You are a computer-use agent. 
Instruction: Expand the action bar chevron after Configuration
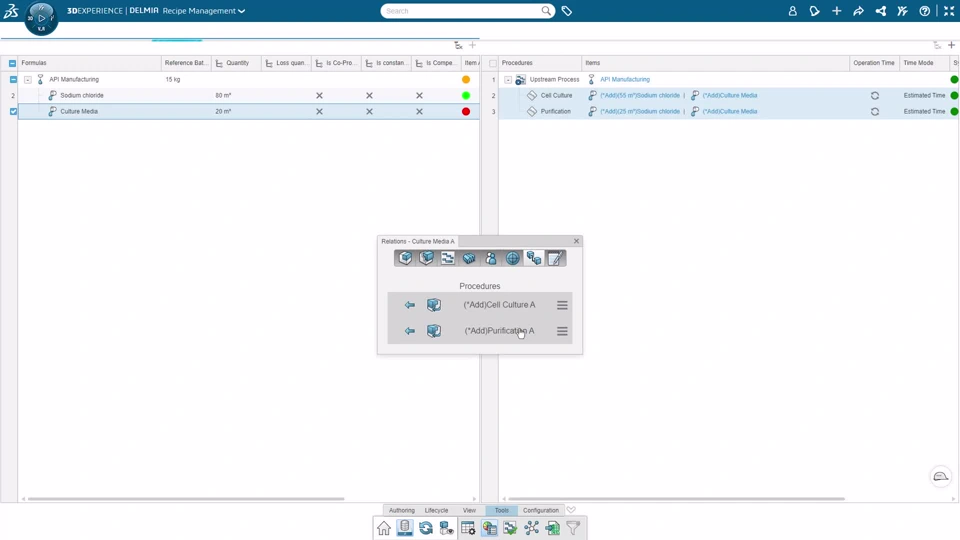pyautogui.click(x=571, y=510)
